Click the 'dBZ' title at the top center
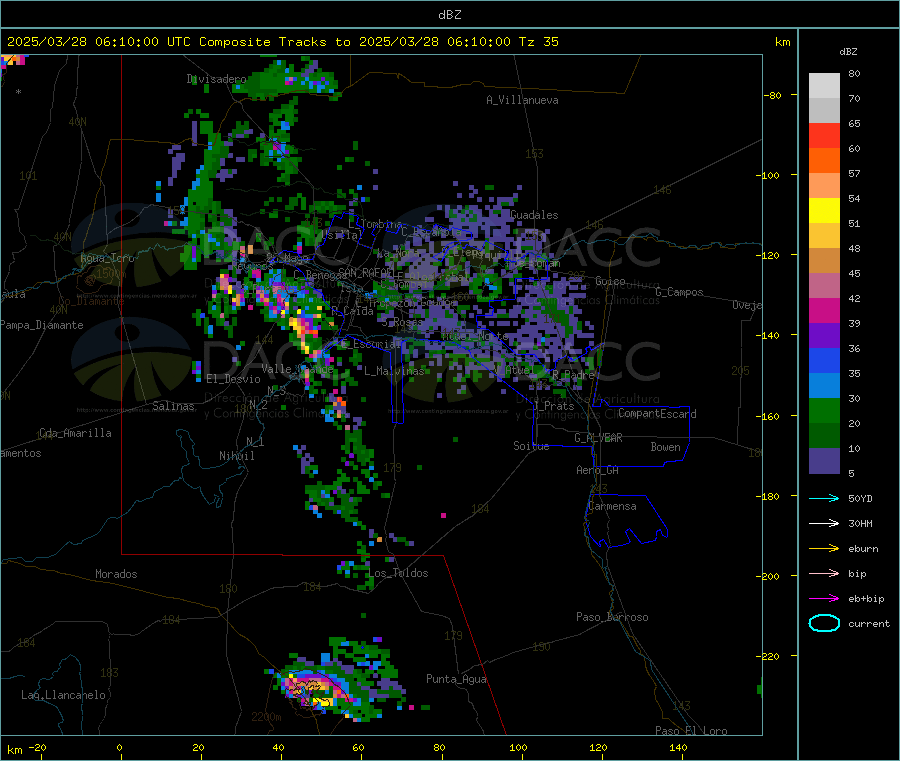 [x=449, y=15]
